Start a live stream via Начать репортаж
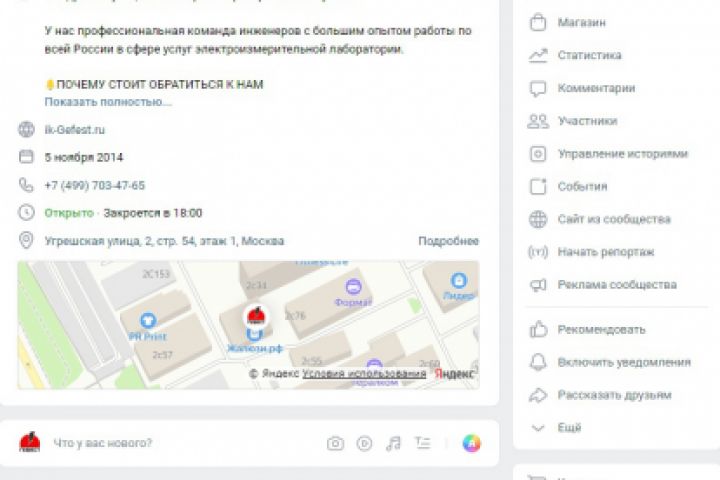 pyautogui.click(x=605, y=252)
